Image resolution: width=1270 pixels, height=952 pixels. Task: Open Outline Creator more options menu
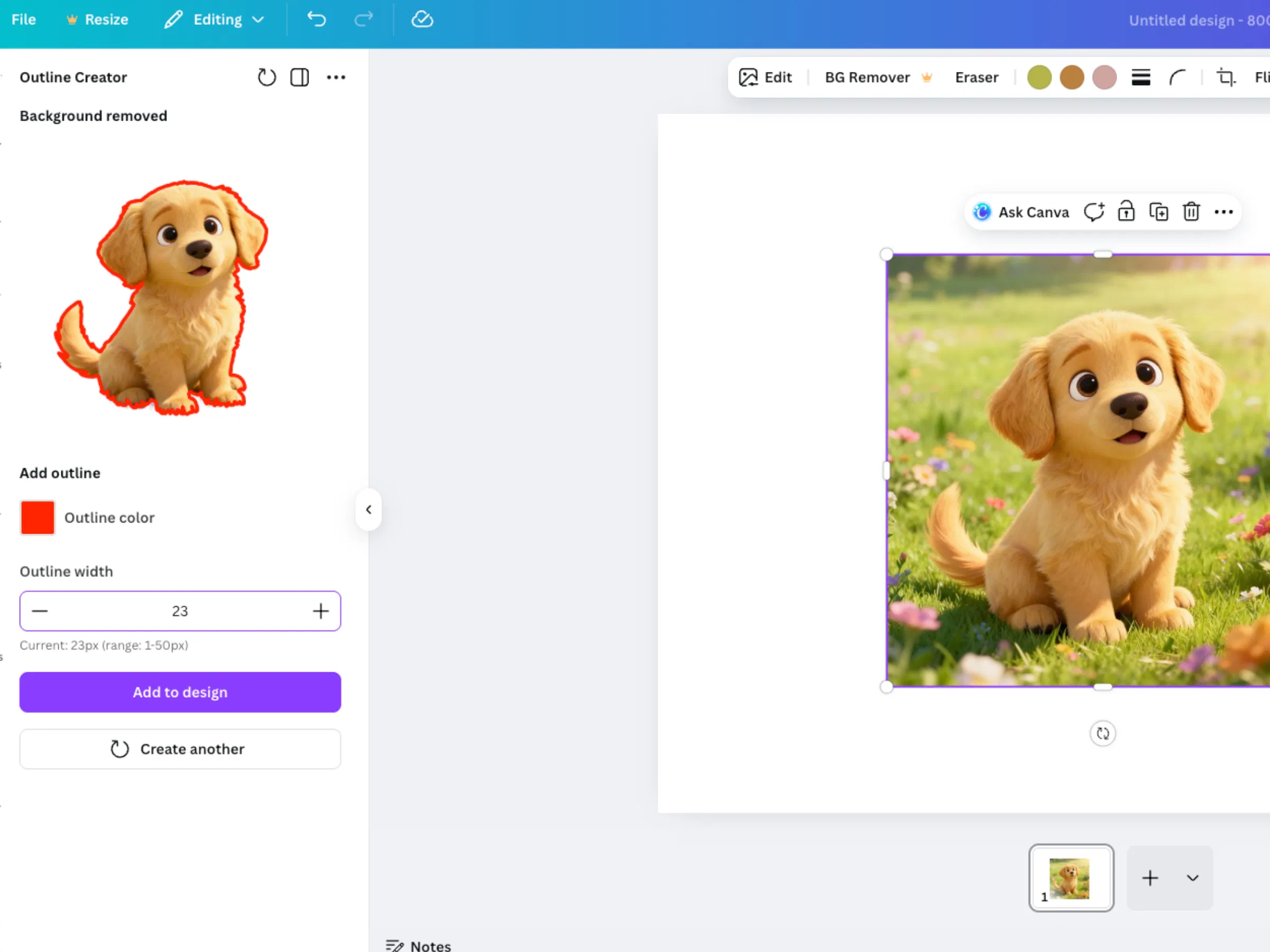(336, 77)
